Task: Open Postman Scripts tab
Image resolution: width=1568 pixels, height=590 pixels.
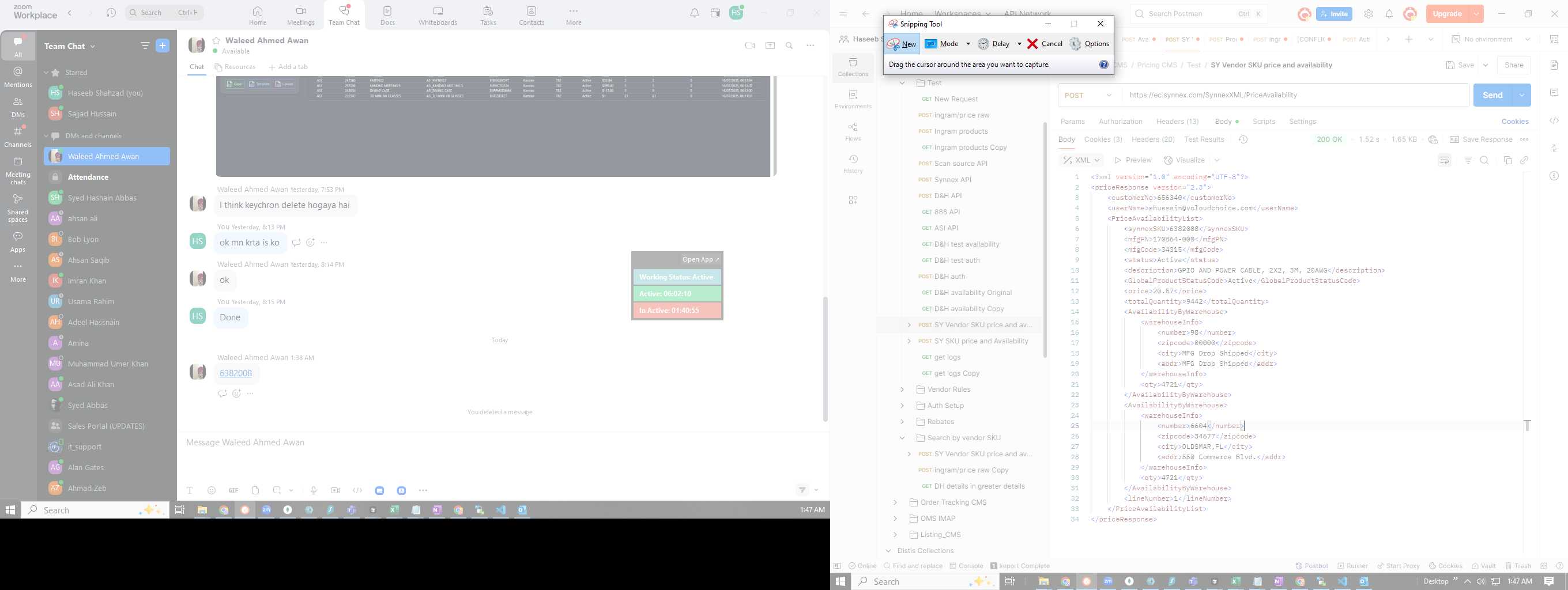Action: point(1264,122)
